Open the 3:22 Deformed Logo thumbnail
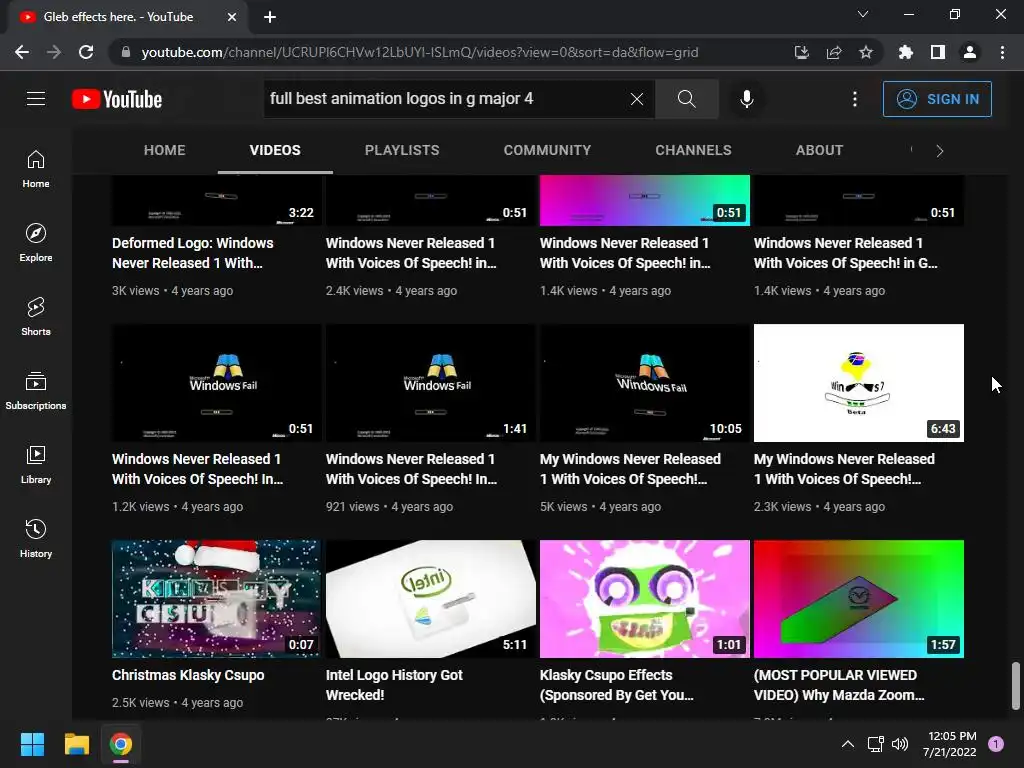Screen dimensions: 1024x768 (x=216, y=200)
